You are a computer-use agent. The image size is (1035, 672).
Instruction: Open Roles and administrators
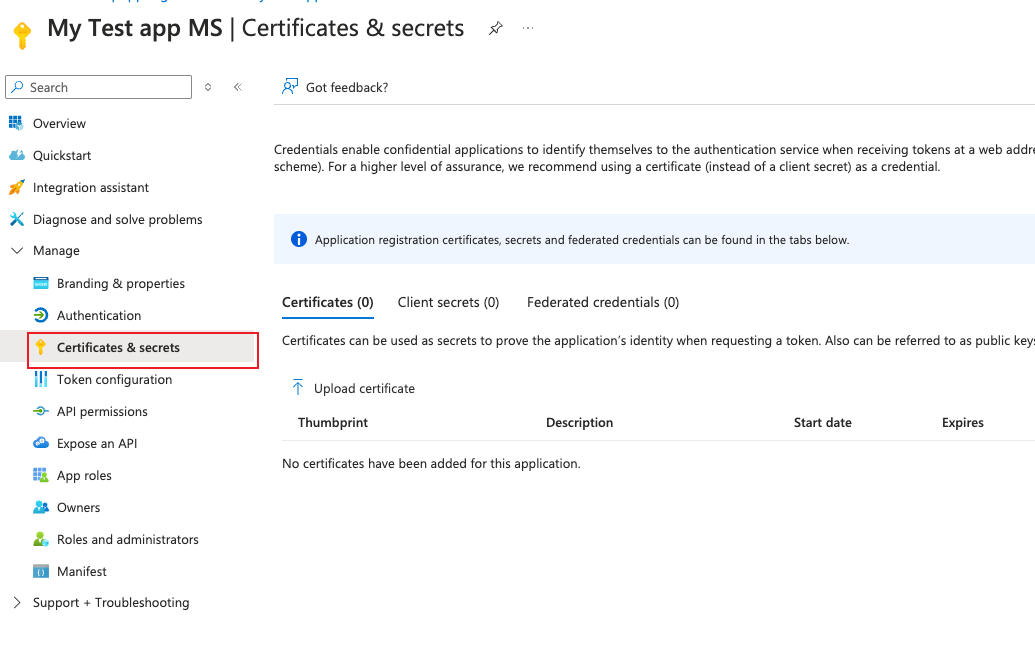click(x=127, y=540)
